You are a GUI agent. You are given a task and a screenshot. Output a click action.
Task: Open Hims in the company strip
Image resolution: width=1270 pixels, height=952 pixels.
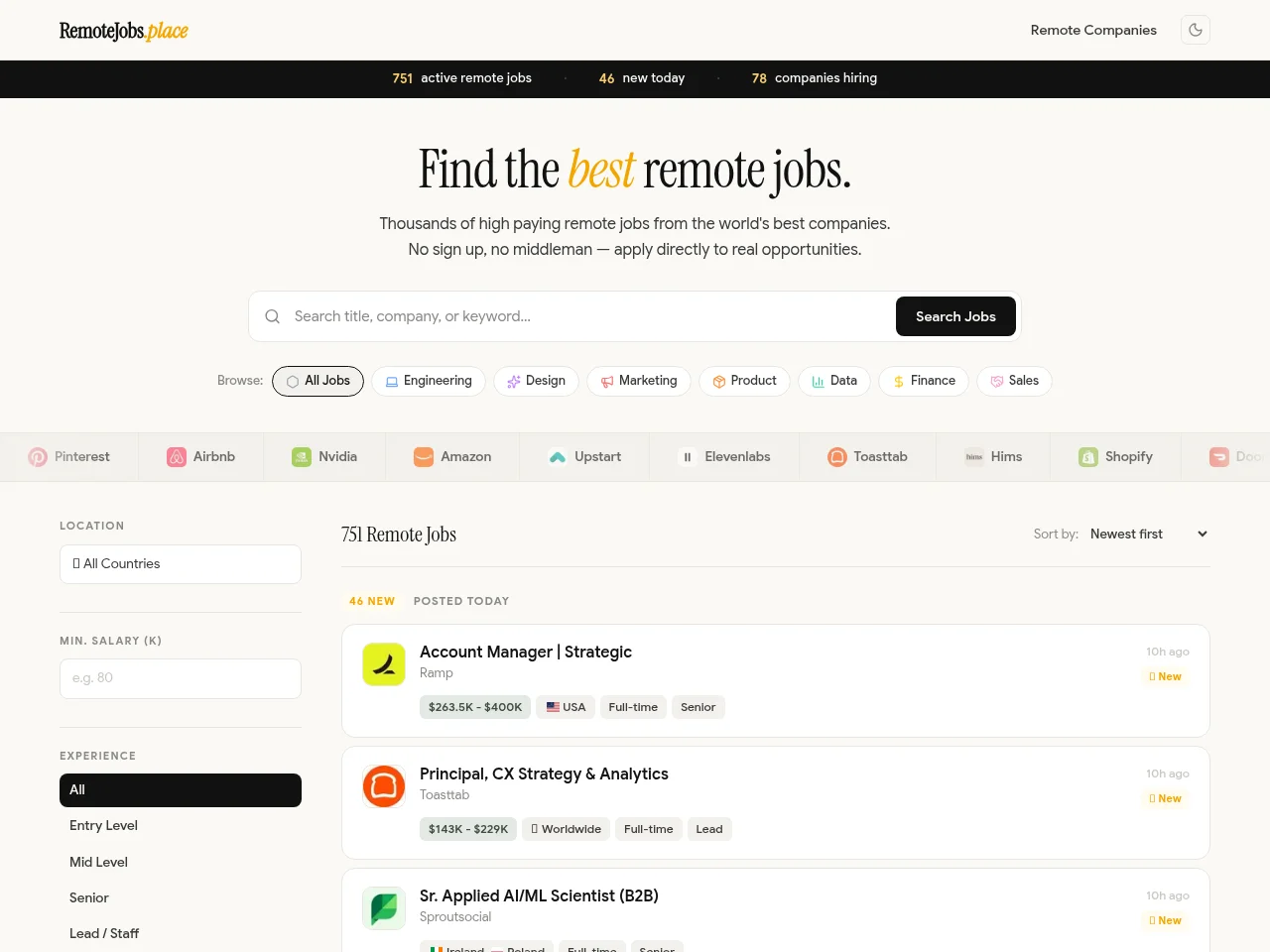[x=993, y=457]
